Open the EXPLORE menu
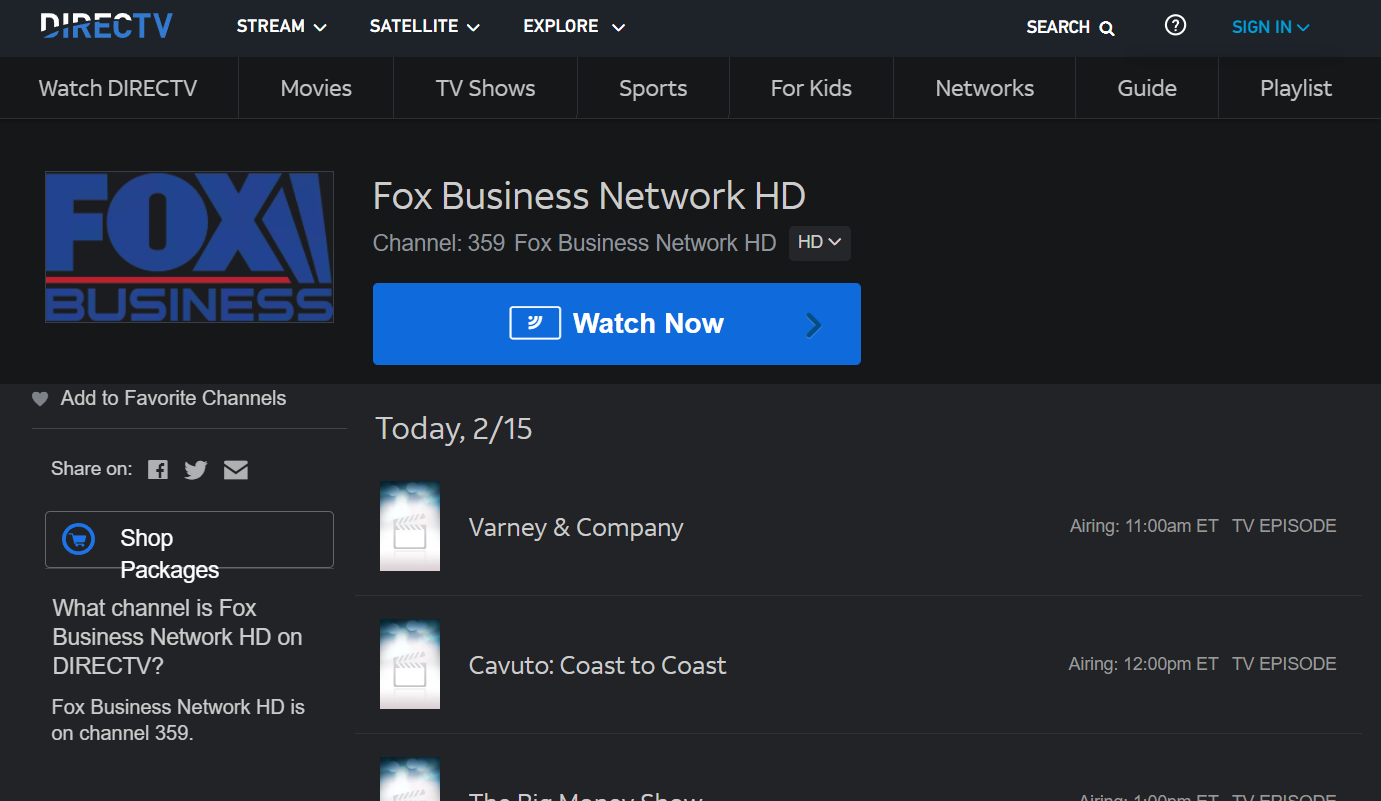Viewport: 1381px width, 801px height. coord(573,27)
